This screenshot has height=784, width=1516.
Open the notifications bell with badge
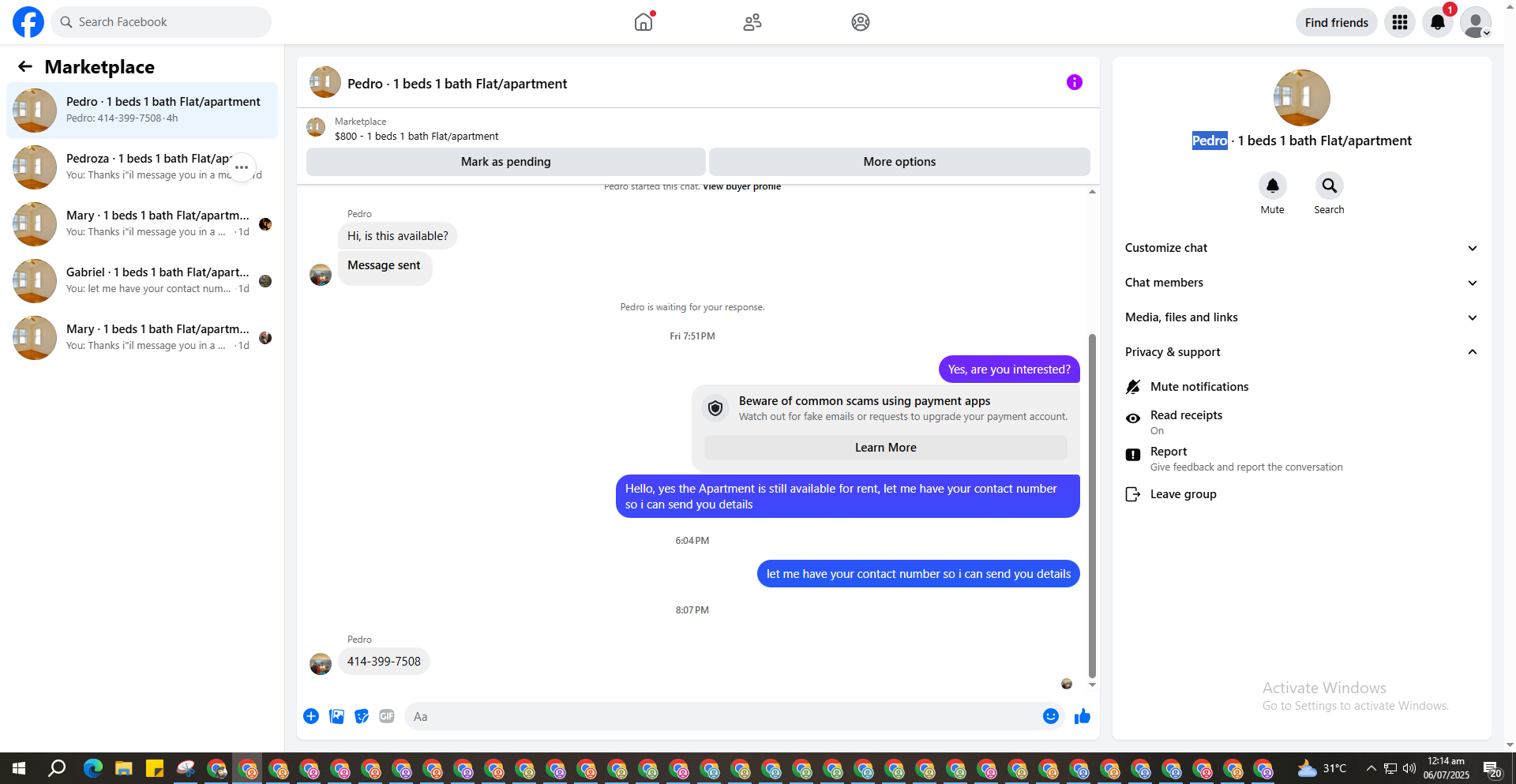(1438, 22)
